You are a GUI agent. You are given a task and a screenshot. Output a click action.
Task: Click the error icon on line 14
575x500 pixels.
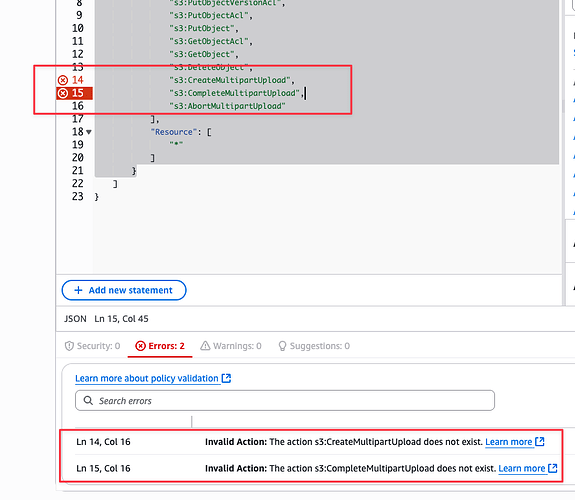click(x=63, y=80)
